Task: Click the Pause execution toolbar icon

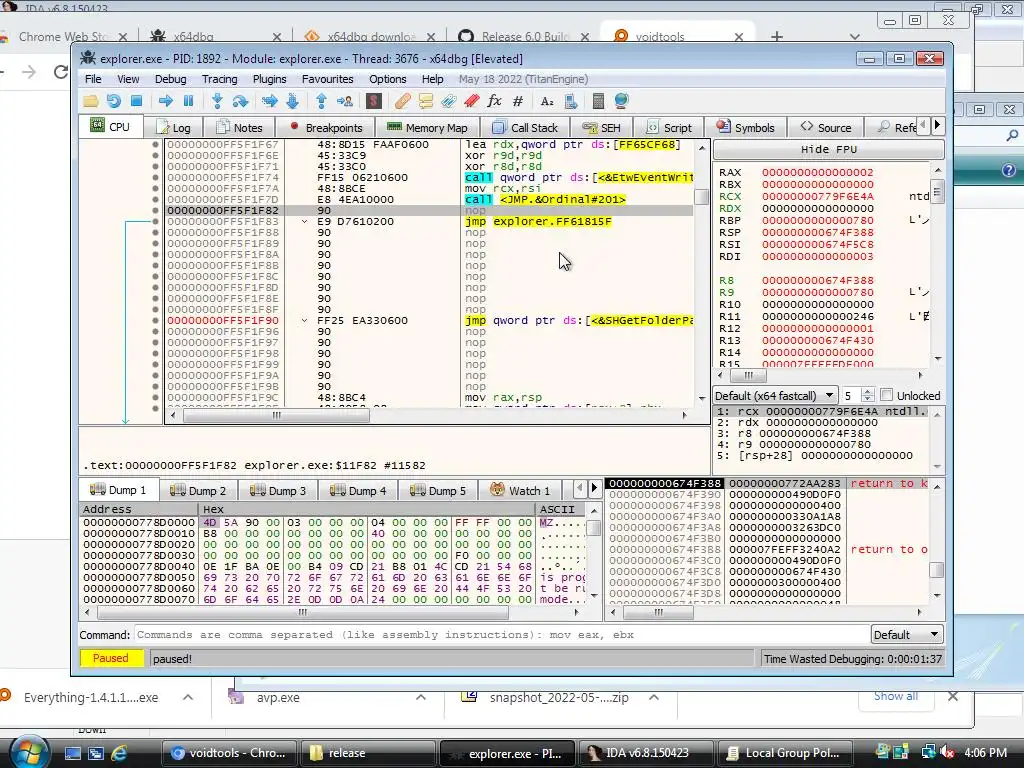Action: (189, 101)
